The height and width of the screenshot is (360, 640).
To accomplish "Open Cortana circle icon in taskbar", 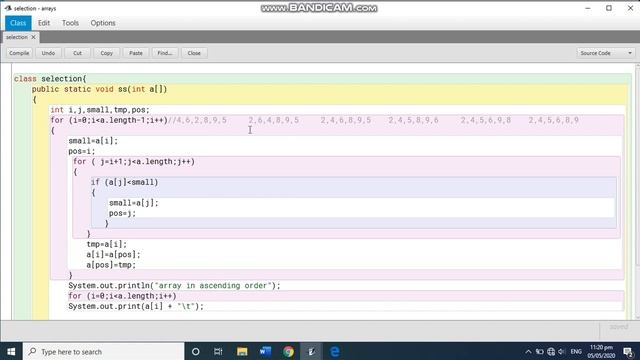I will pyautogui.click(x=196, y=351).
